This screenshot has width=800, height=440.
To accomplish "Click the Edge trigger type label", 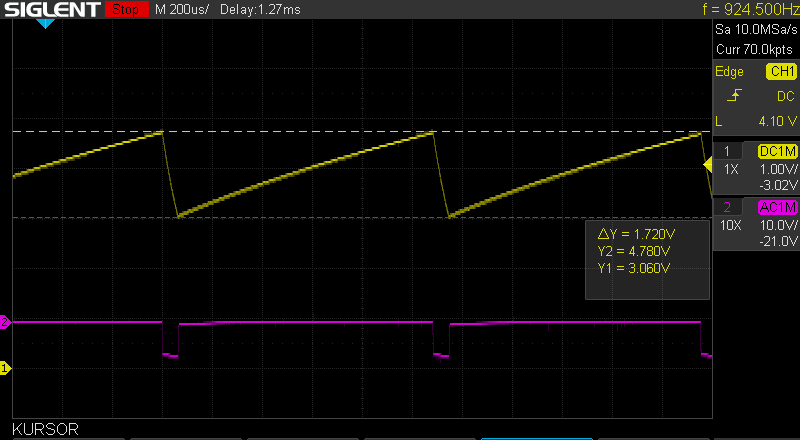I will tap(729, 71).
